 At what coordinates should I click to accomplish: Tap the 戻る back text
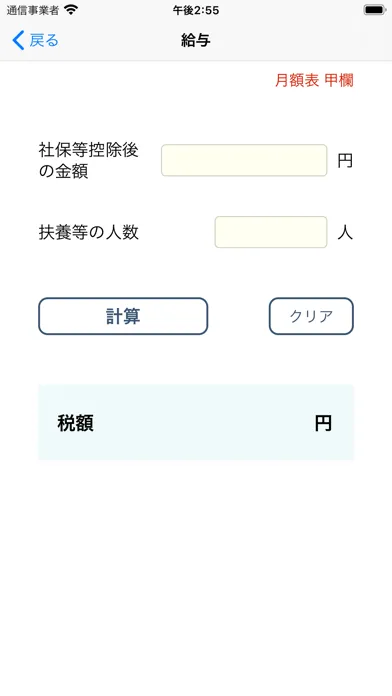(x=44, y=40)
